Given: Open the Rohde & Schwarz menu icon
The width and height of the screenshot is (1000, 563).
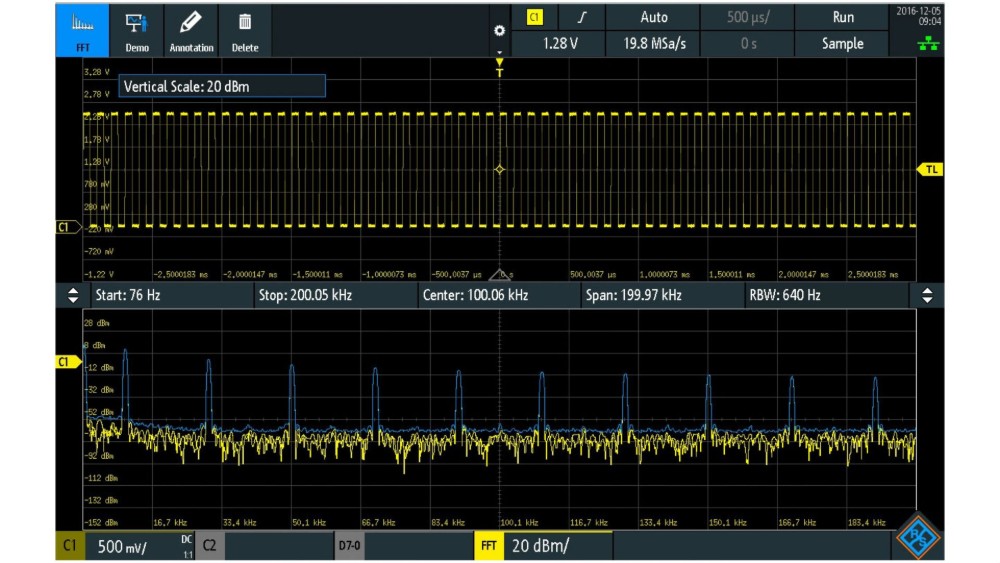Looking at the screenshot, I should (x=918, y=537).
